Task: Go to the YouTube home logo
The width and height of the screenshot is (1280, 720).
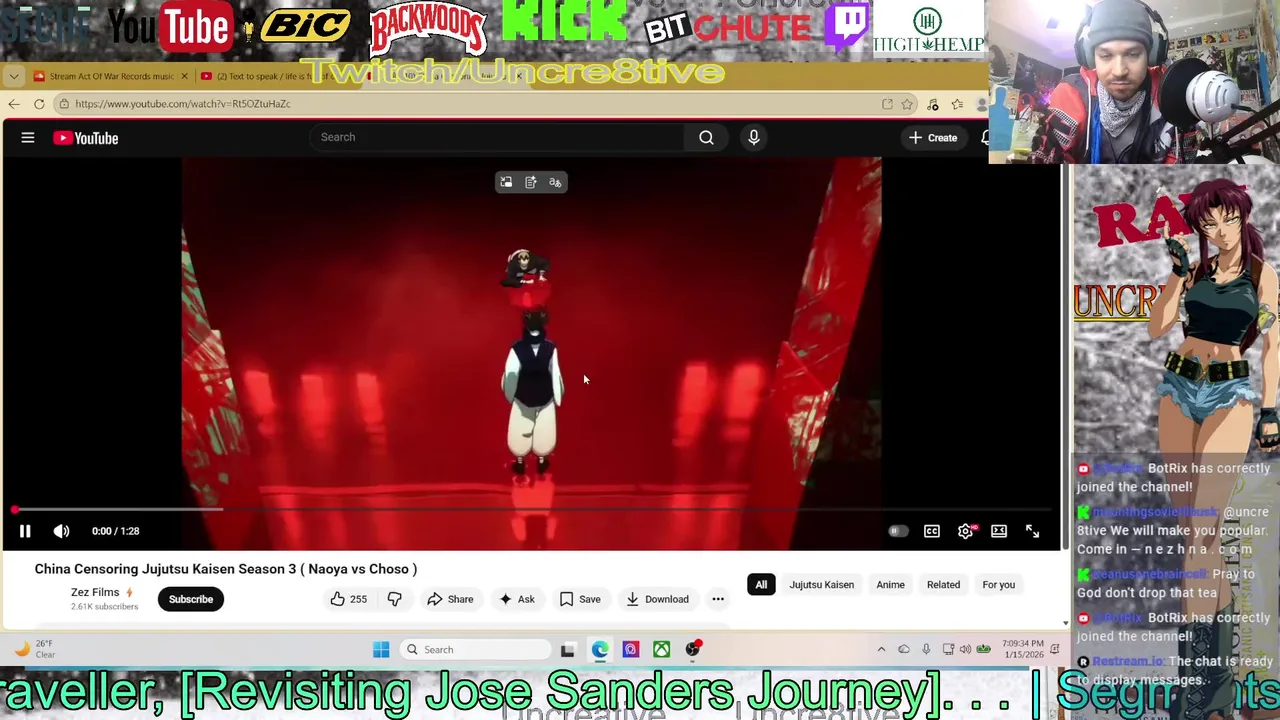Action: [86, 138]
